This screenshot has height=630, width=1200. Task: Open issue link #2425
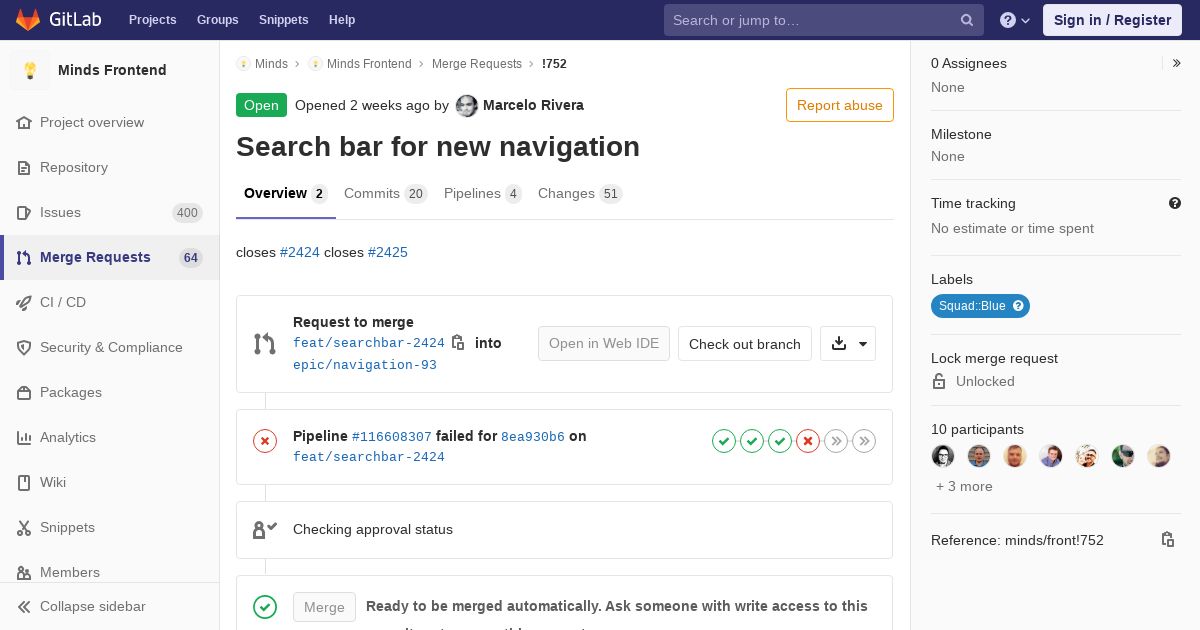(x=388, y=252)
